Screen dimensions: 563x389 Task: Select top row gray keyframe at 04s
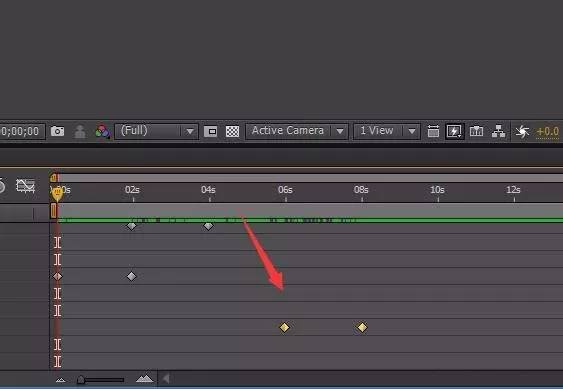point(208,226)
